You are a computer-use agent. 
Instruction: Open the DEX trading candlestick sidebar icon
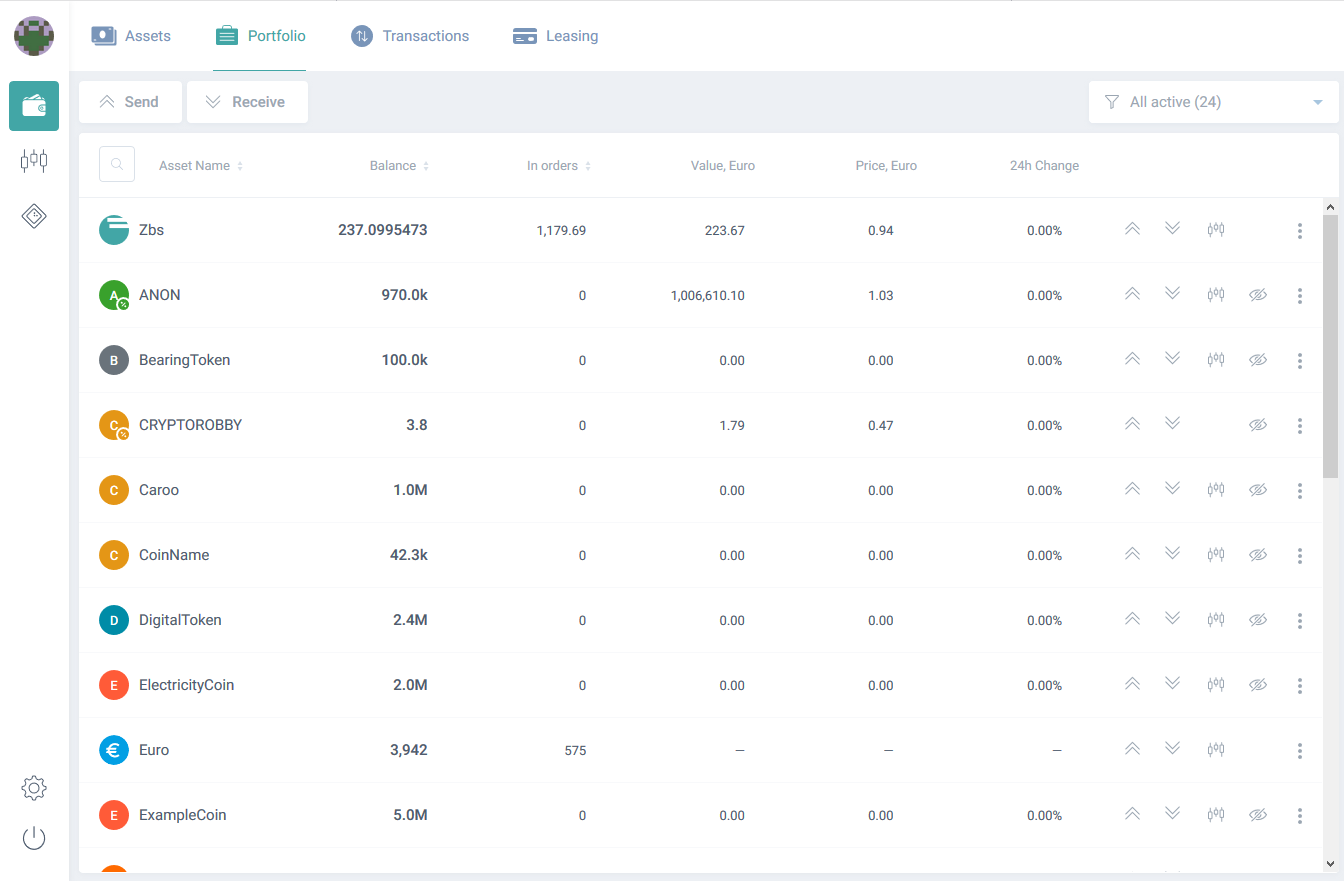[x=34, y=160]
